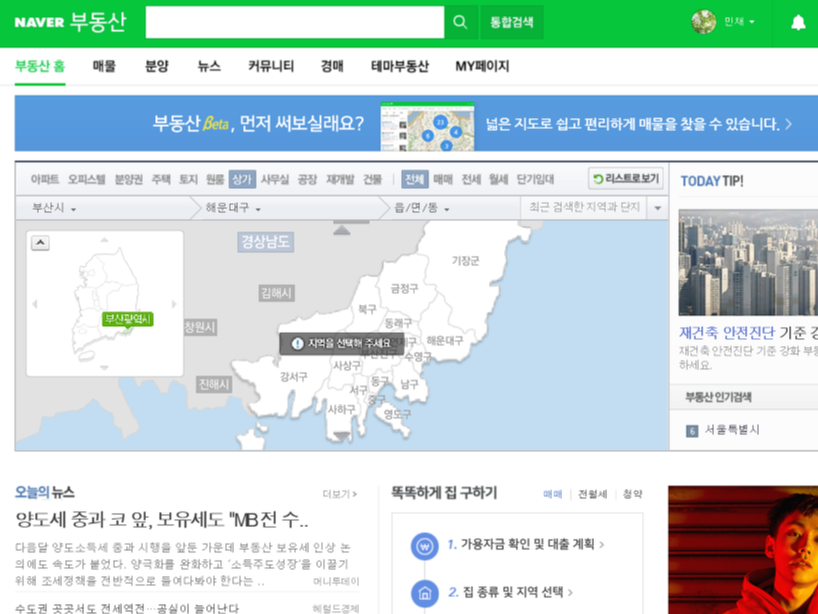The image size is (818, 614).
Task: Select 금정구 on the map
Action: click(404, 288)
